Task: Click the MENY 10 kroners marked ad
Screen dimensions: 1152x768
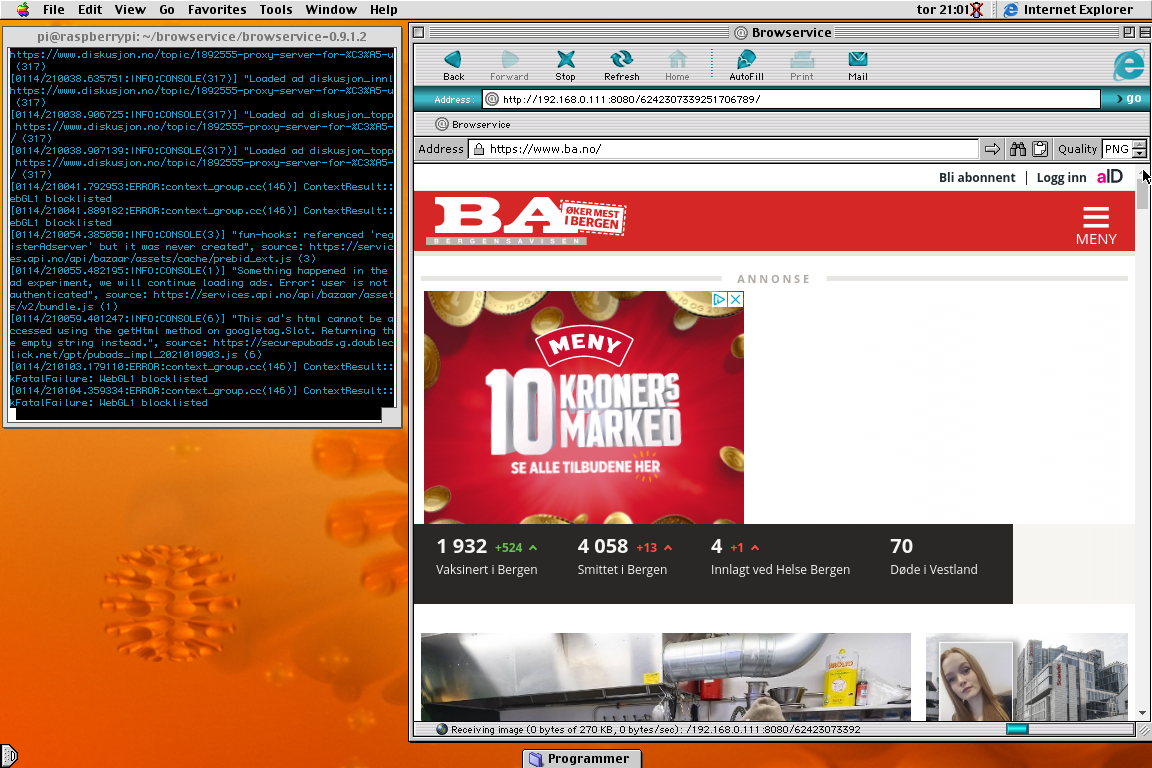Action: tap(583, 407)
